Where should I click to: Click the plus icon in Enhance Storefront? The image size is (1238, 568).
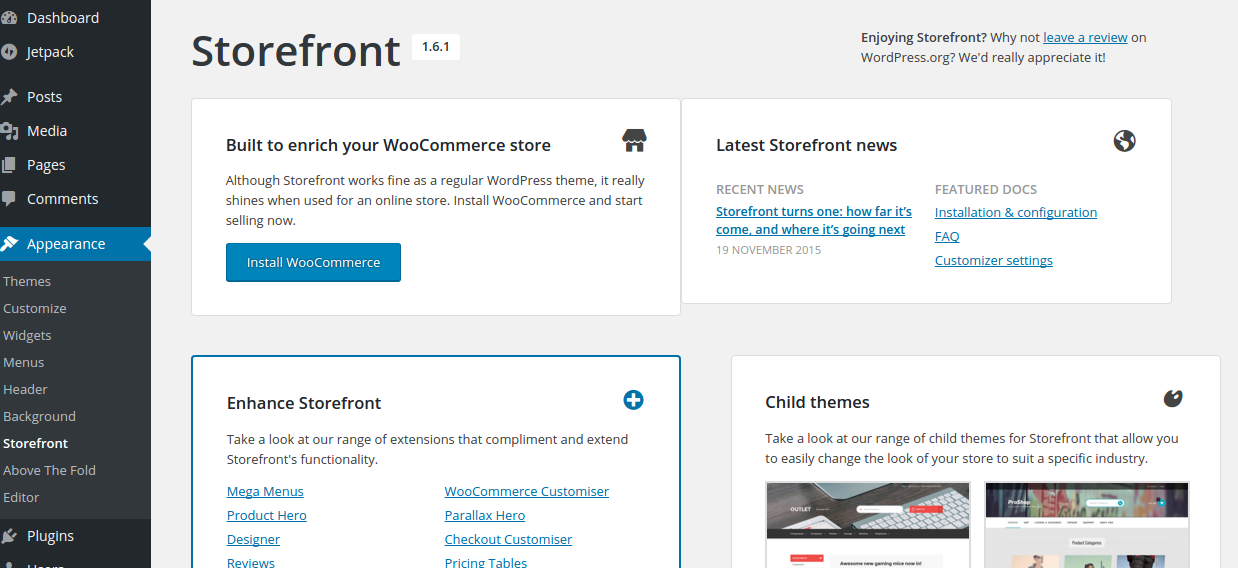click(633, 400)
